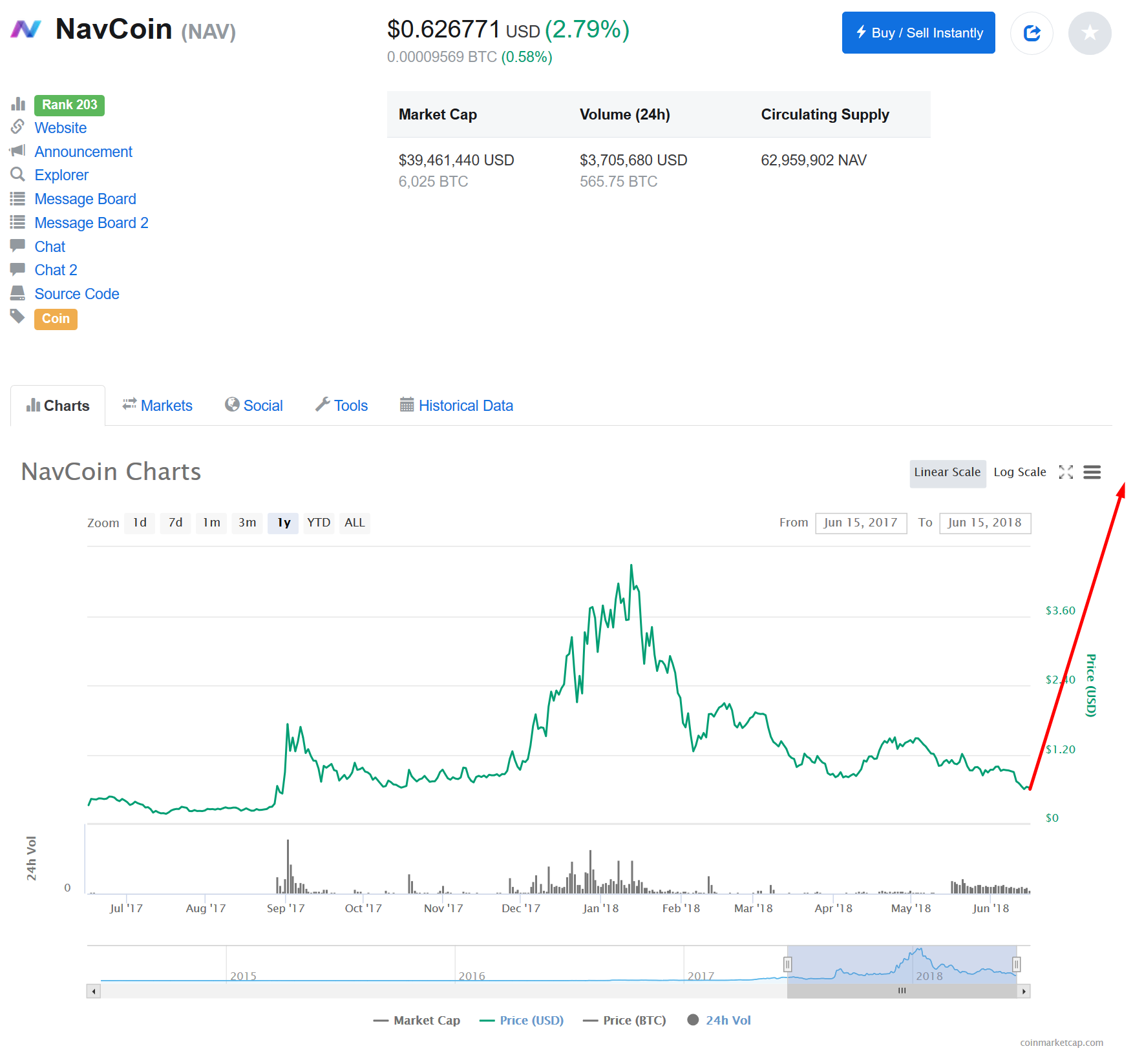
Task: Click the left range handle in navigator
Action: point(787,965)
